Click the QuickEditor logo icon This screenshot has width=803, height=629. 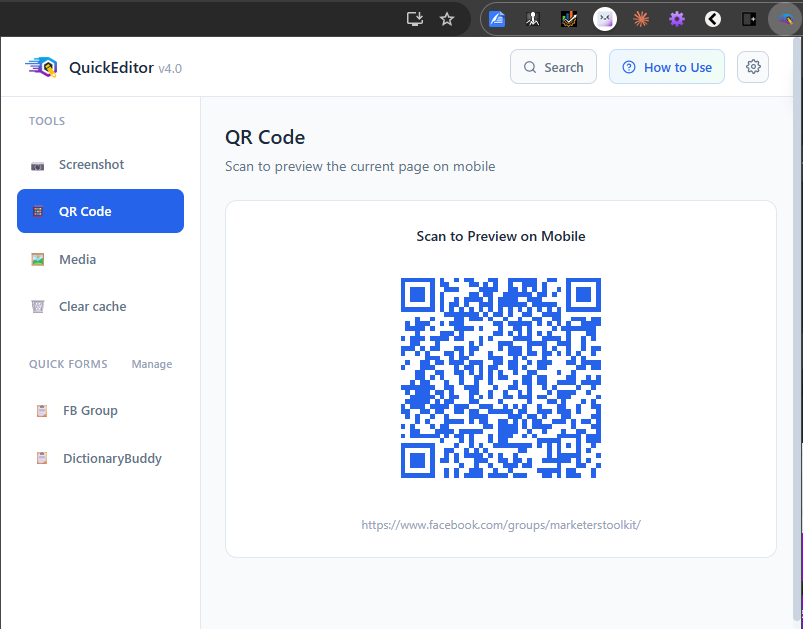[41, 67]
